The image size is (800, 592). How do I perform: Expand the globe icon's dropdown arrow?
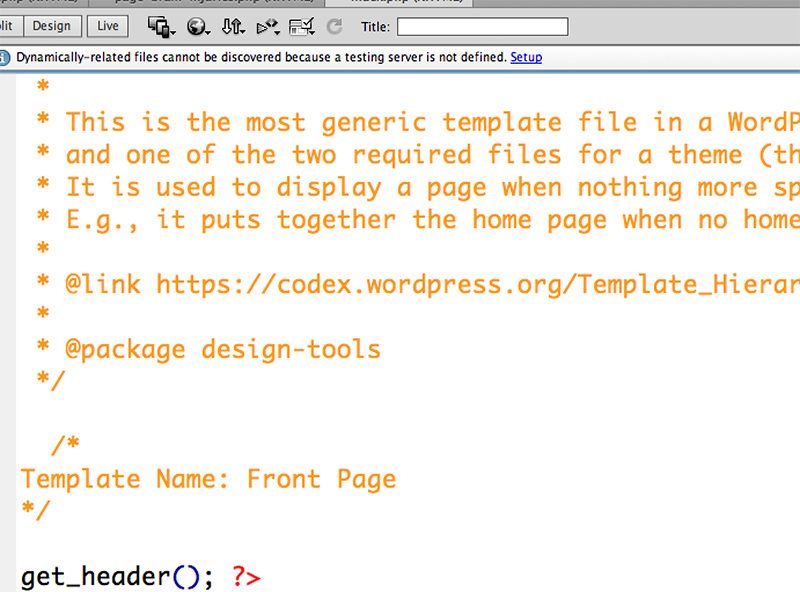tap(209, 29)
